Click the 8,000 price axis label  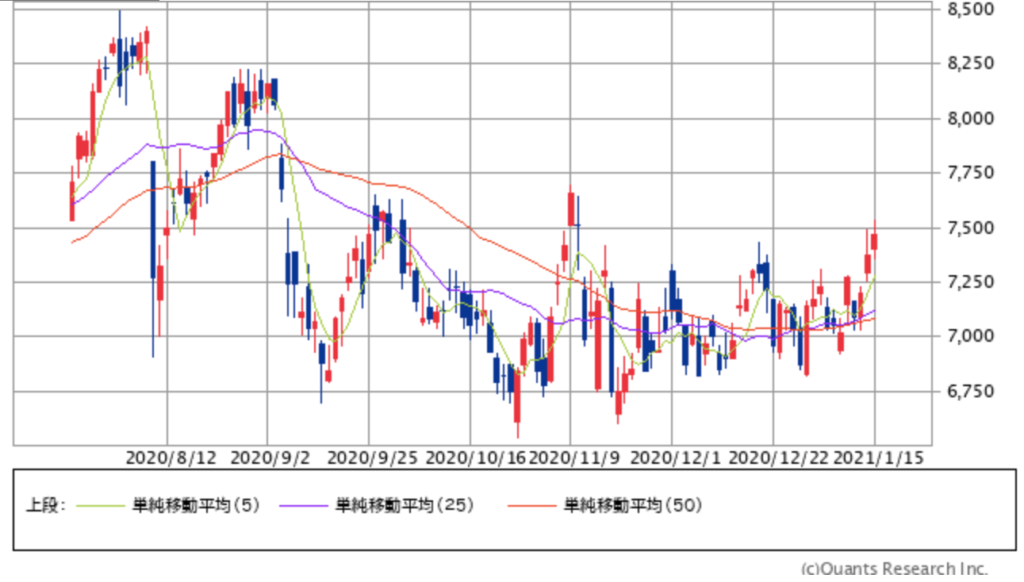click(x=970, y=118)
